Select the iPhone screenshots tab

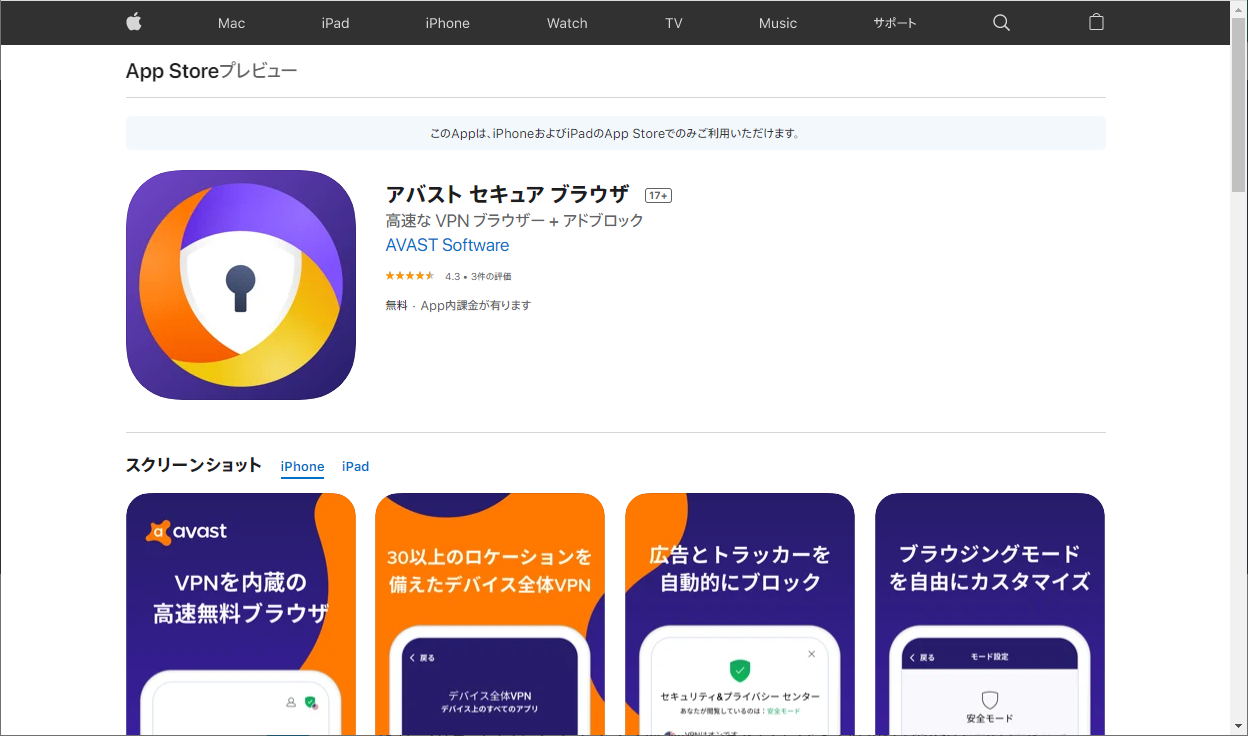302,466
